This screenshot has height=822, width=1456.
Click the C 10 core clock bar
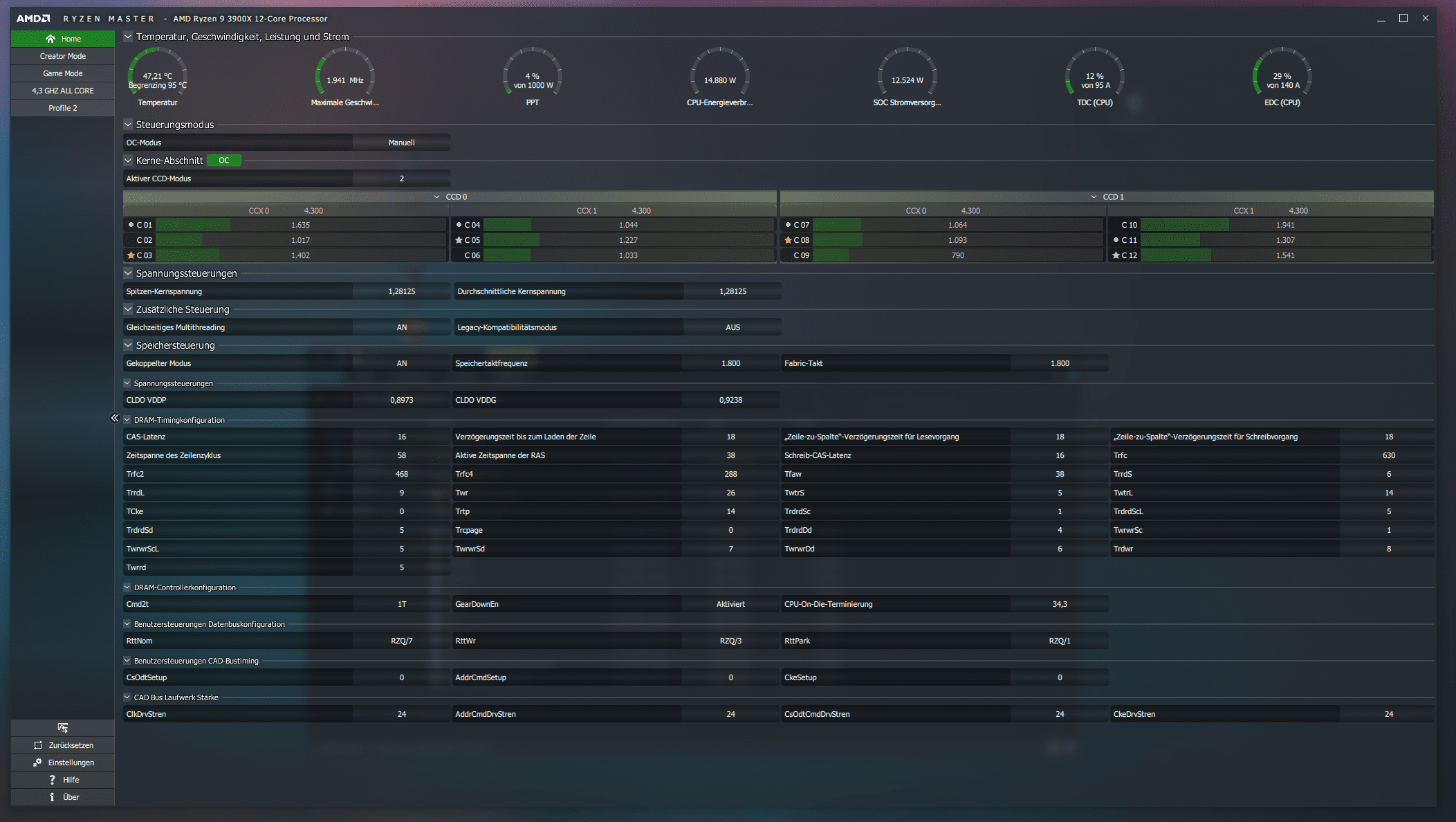[1286, 225]
